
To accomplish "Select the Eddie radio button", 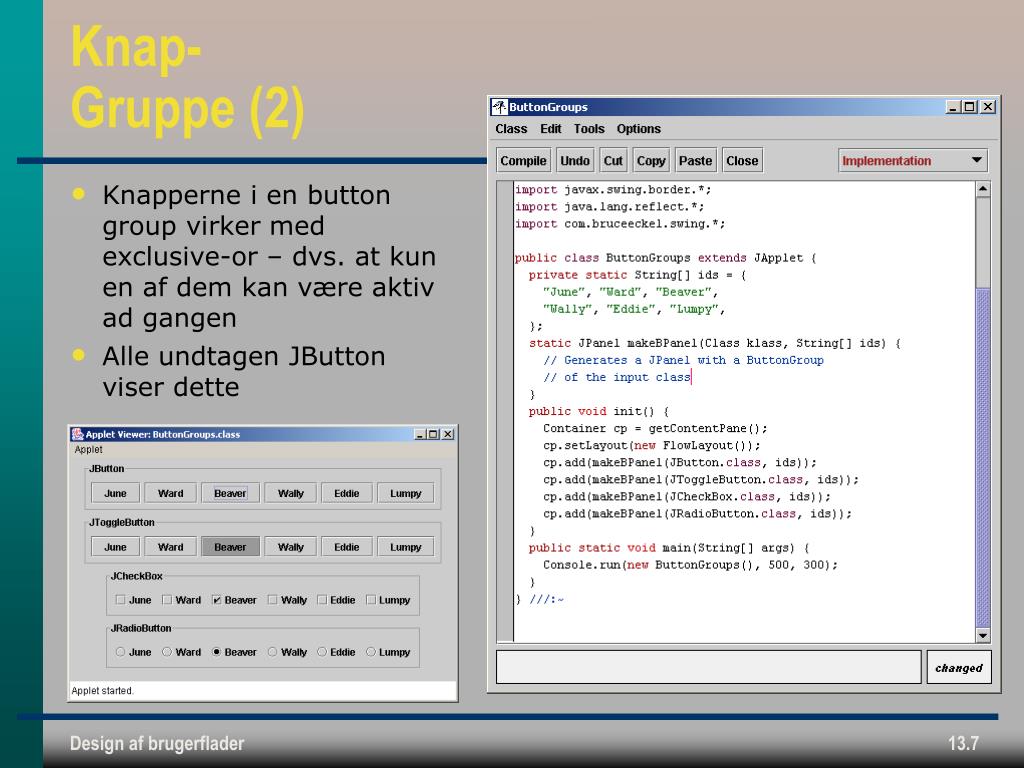I will (336, 652).
